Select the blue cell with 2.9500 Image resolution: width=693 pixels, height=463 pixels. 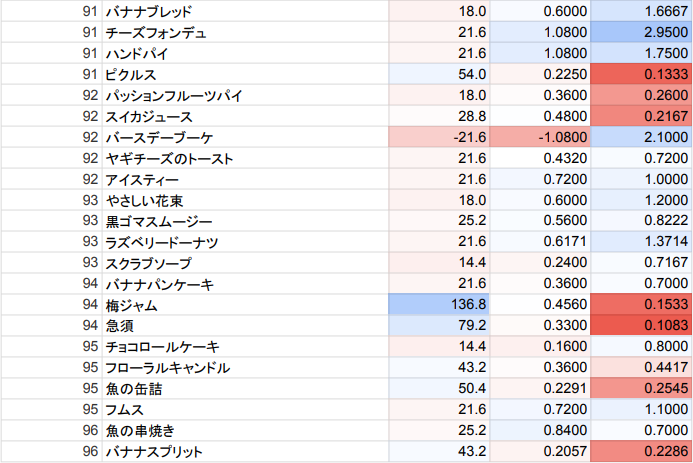pos(641,32)
